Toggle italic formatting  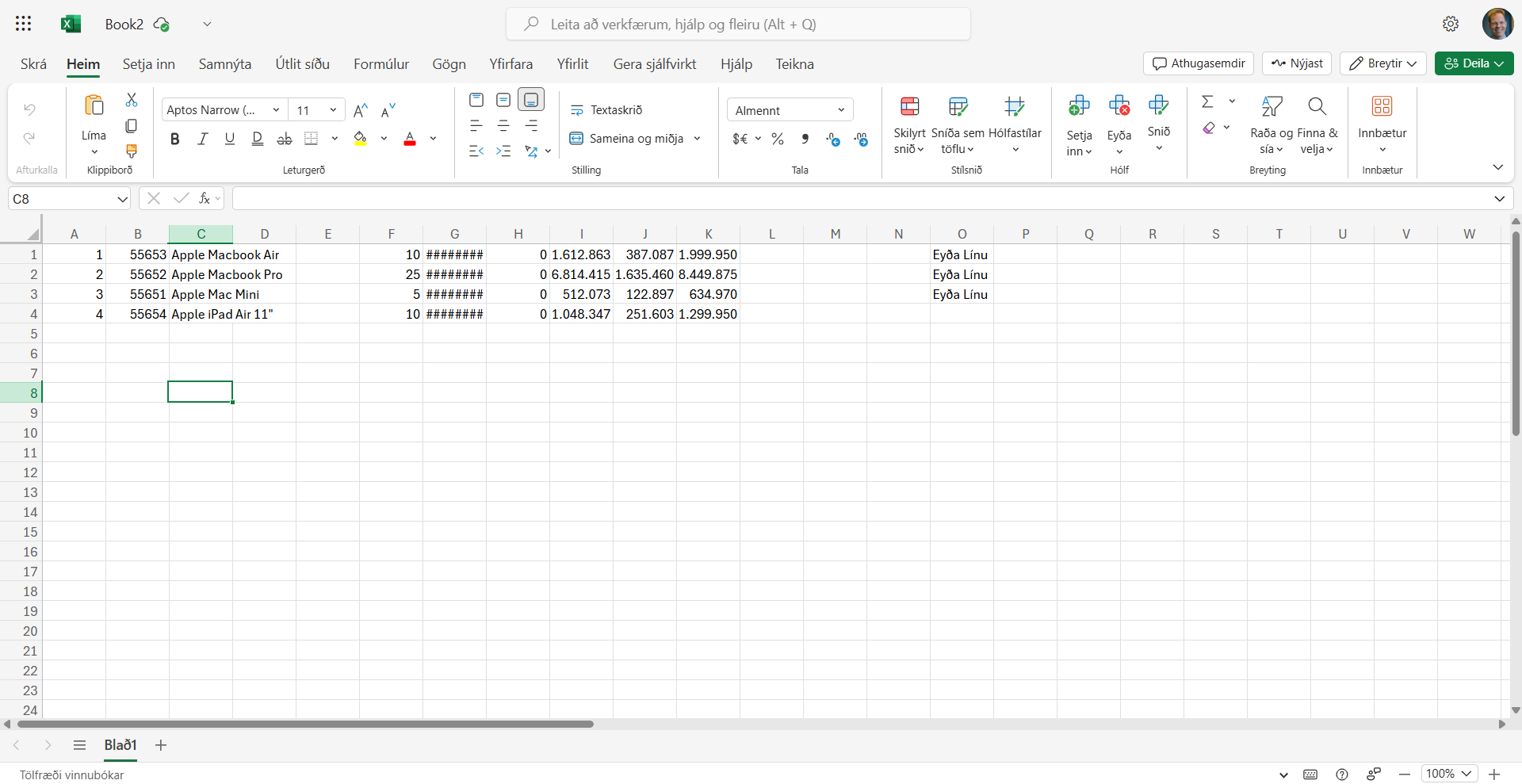[x=202, y=140]
